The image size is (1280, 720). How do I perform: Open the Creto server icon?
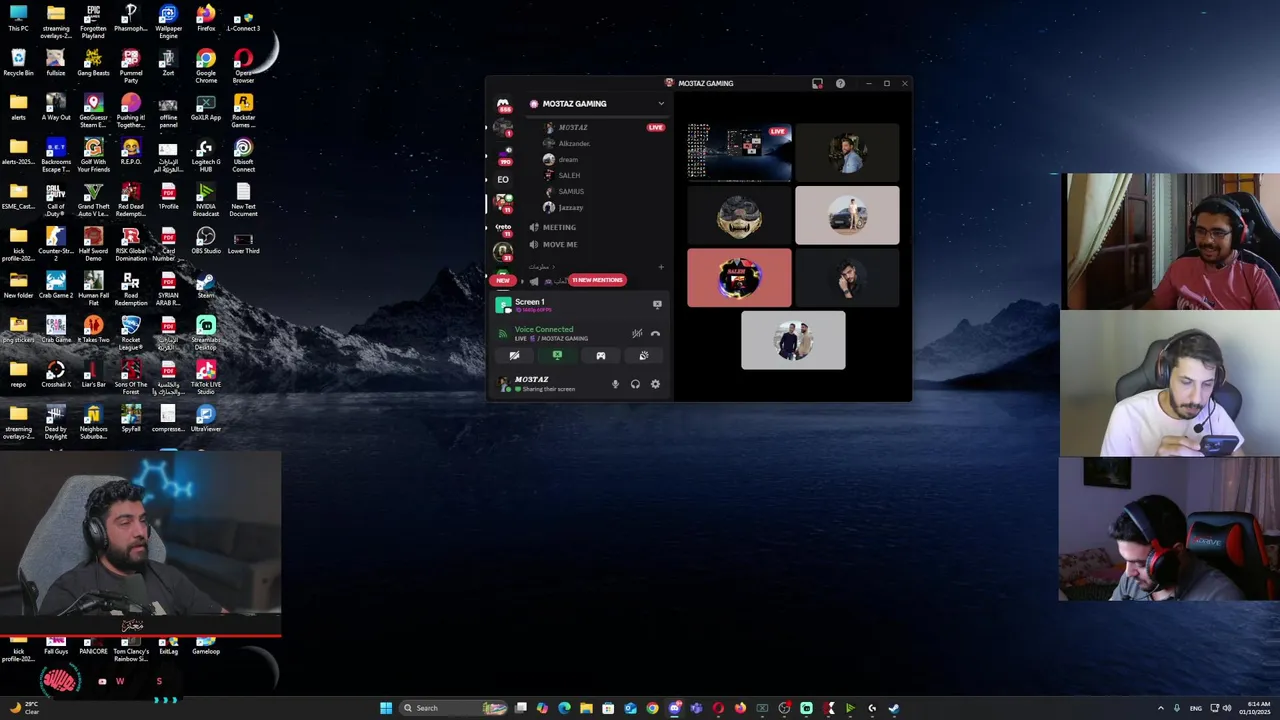[x=503, y=228]
